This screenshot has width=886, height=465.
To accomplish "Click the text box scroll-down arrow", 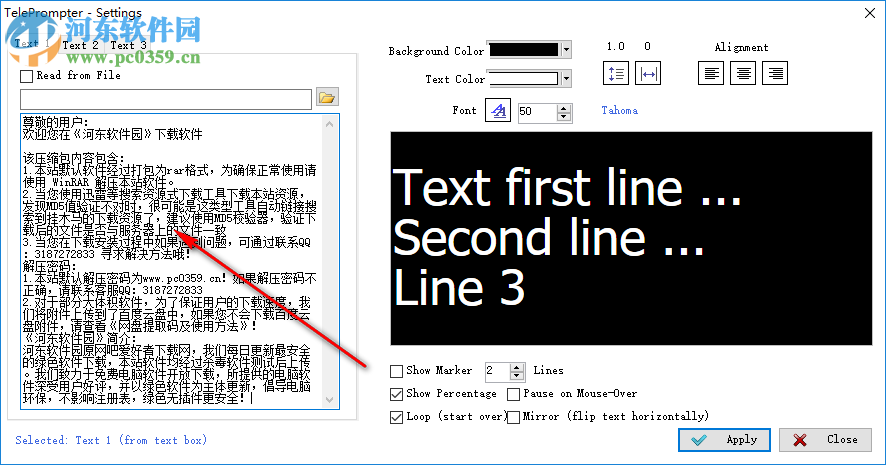I will point(330,400).
